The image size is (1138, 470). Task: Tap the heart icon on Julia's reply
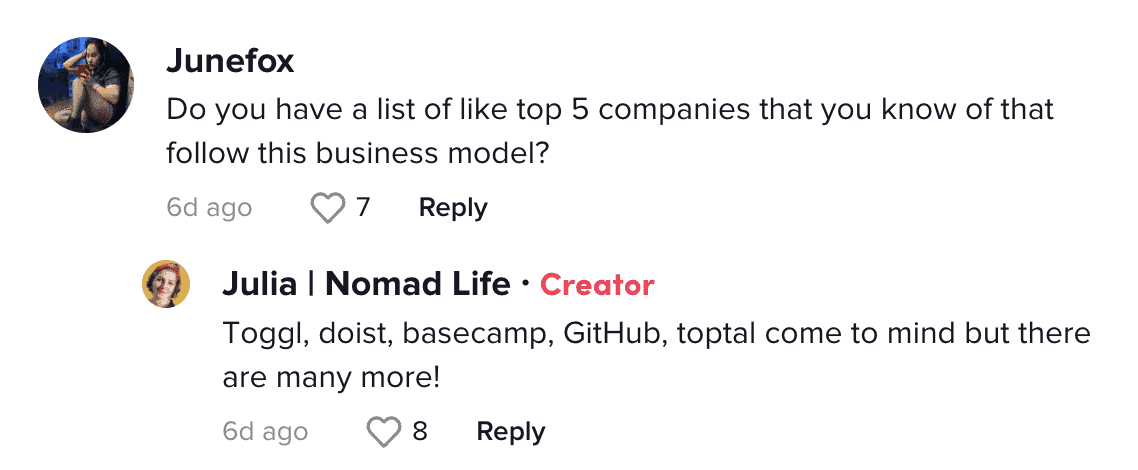point(384,433)
